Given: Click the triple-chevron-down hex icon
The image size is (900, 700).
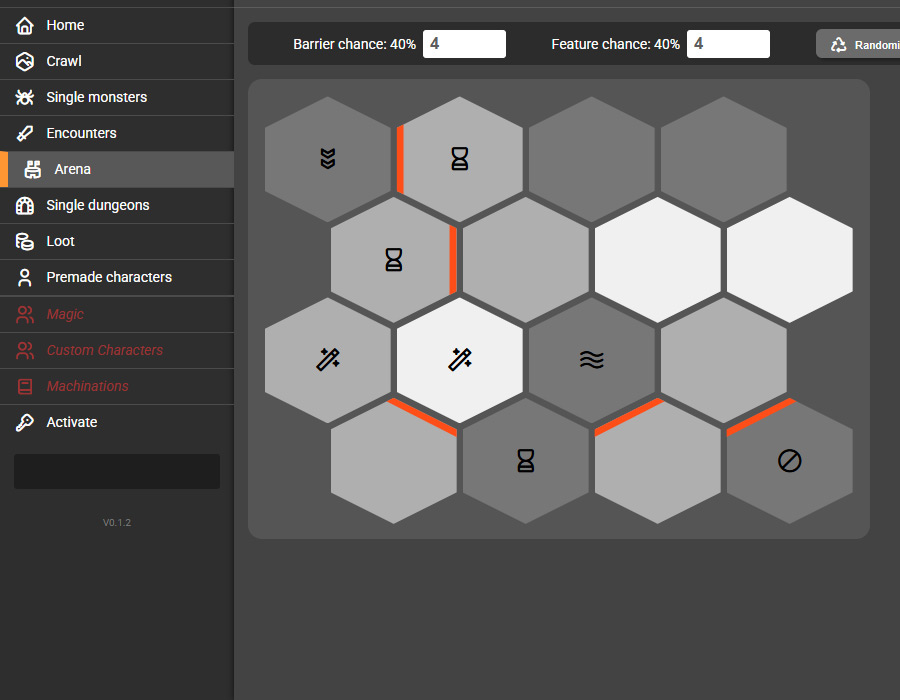Looking at the screenshot, I should click(x=328, y=159).
